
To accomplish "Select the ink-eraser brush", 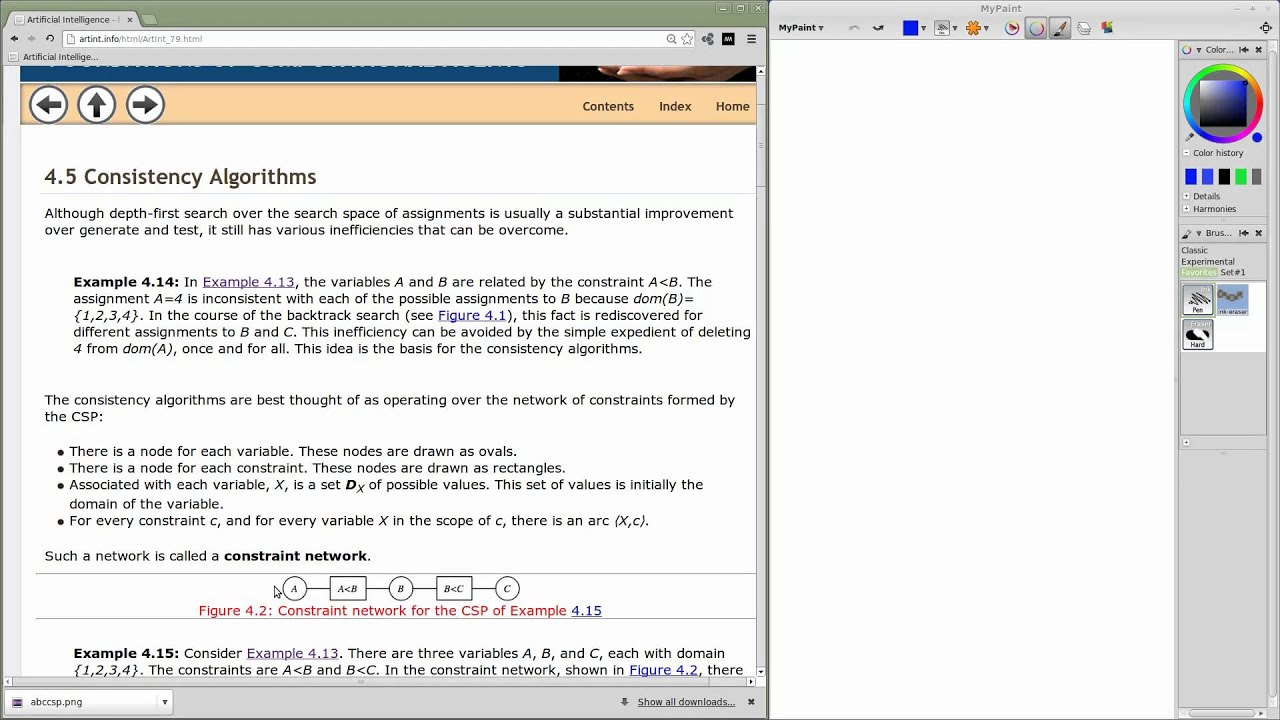I will (x=1232, y=300).
